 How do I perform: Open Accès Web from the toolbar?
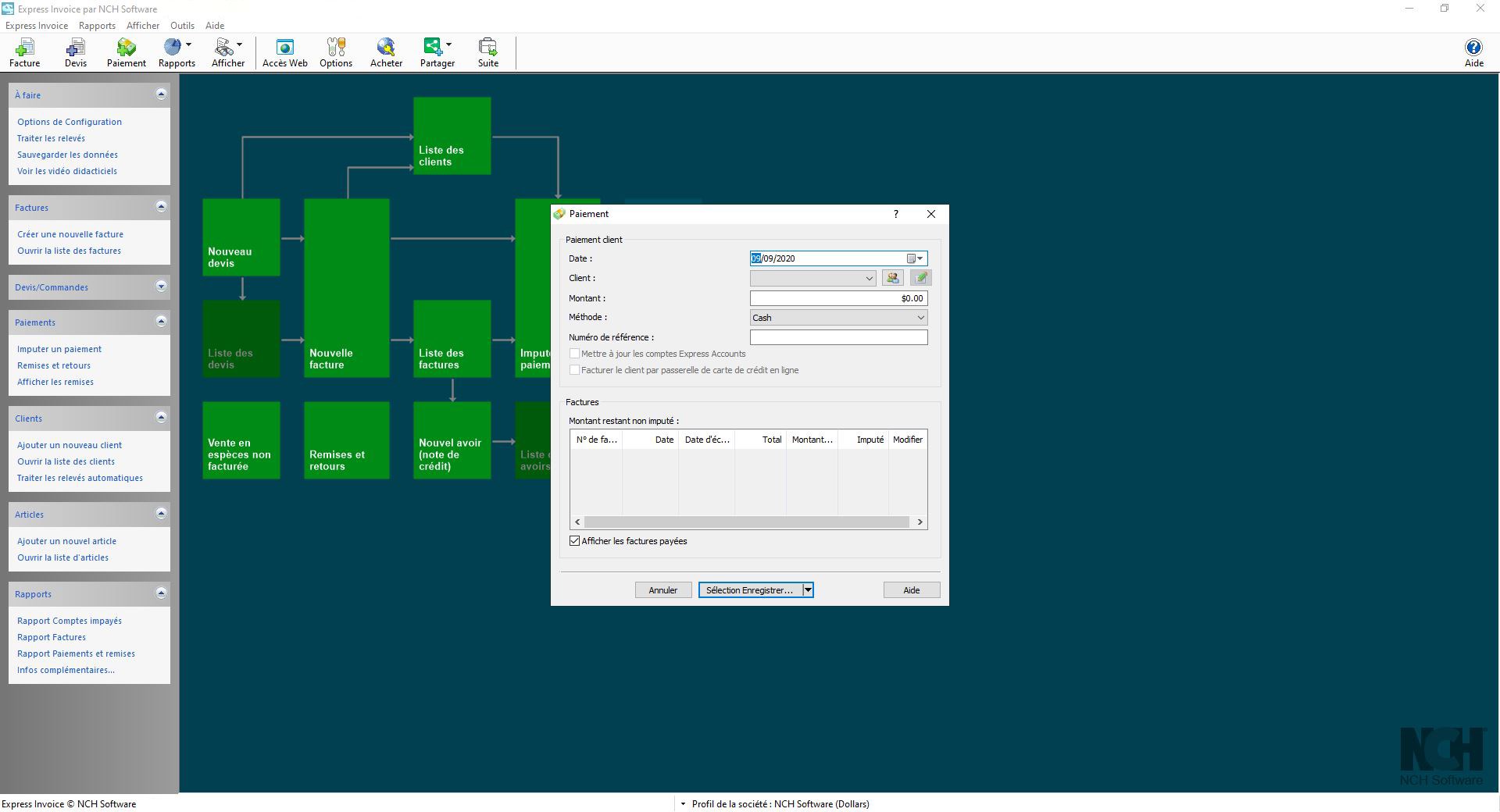tap(285, 53)
